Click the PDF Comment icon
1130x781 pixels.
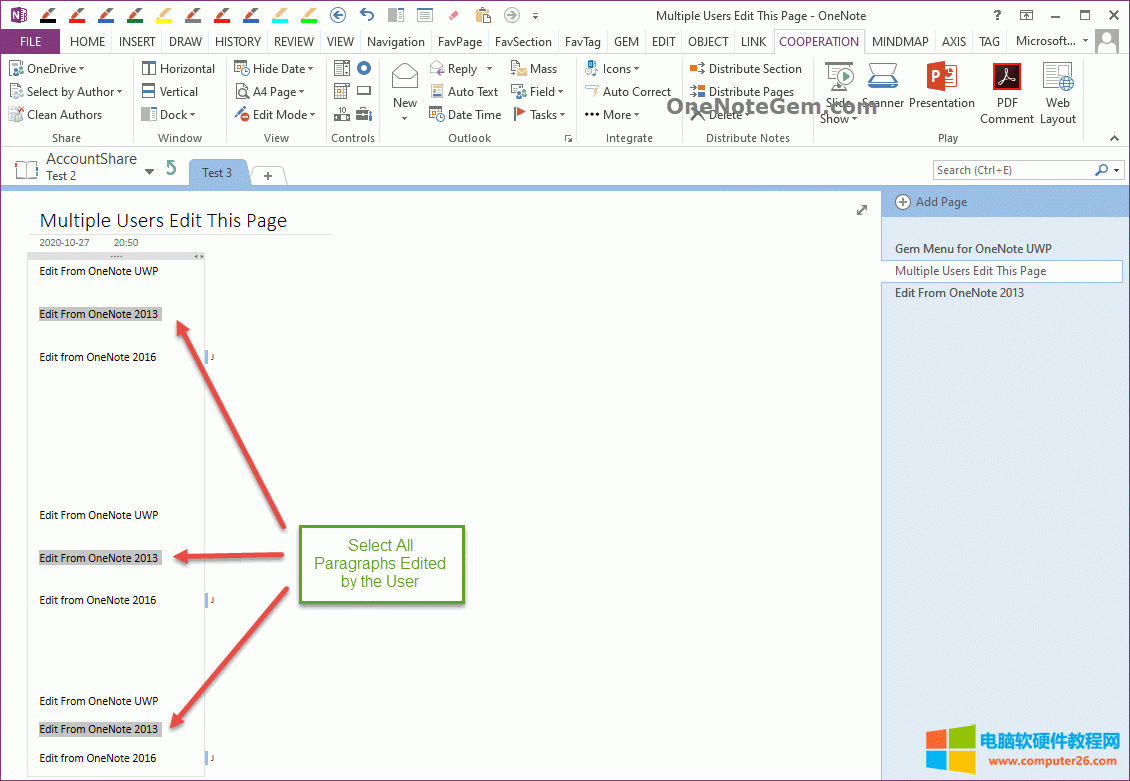[x=1007, y=94]
